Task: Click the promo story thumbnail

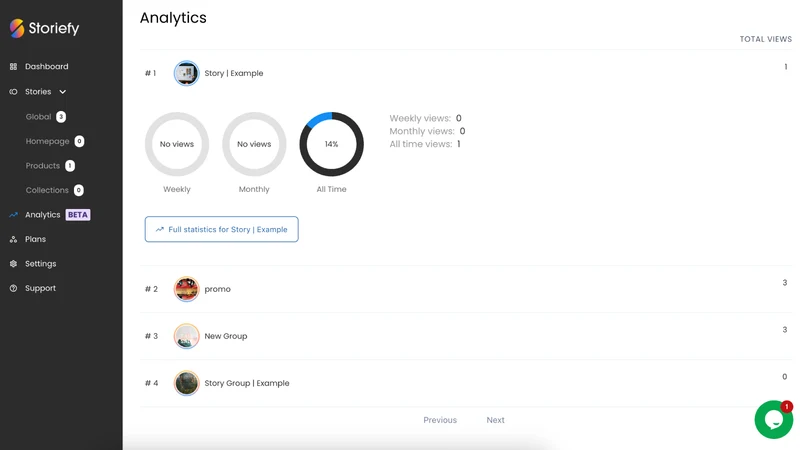Action: coord(186,289)
